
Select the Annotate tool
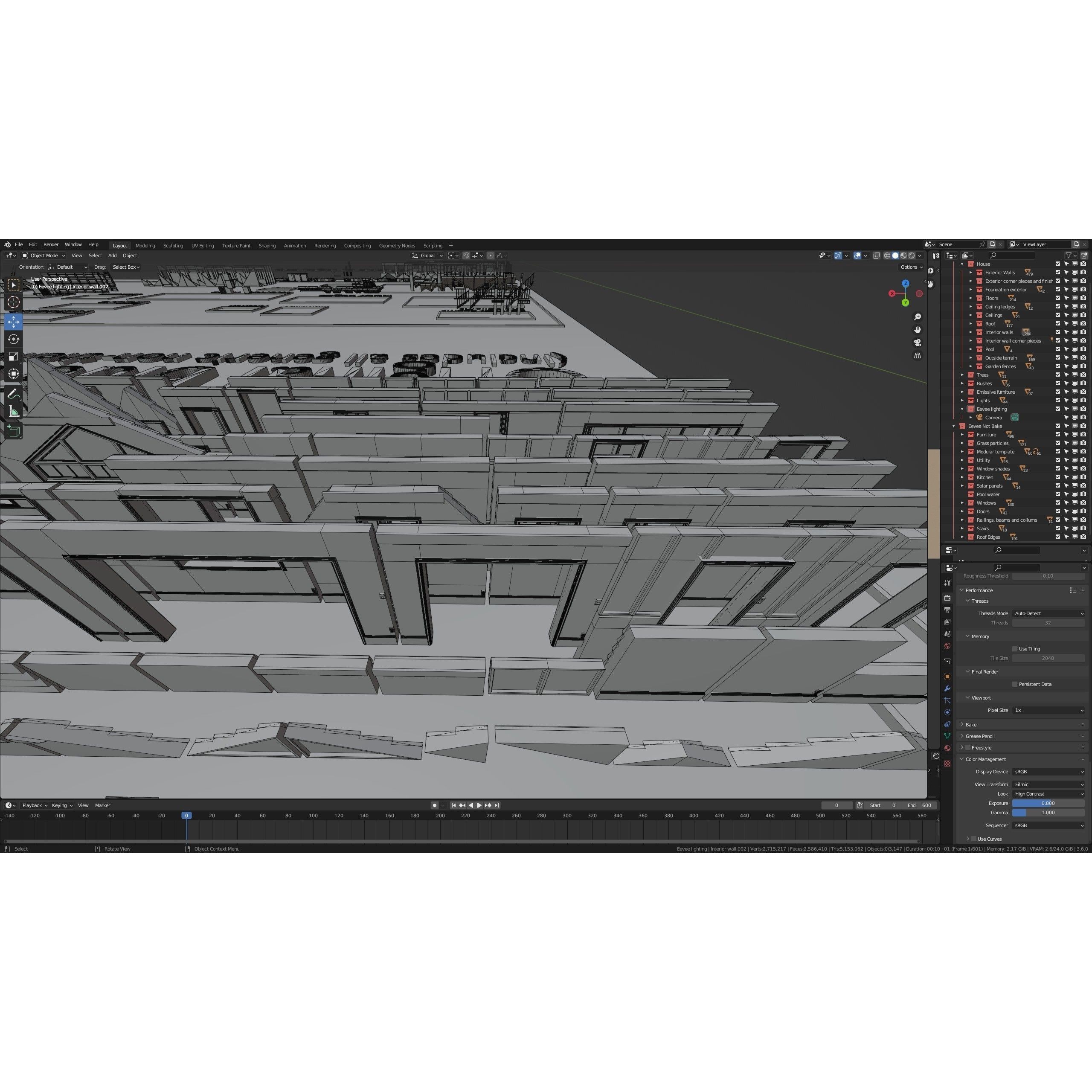click(x=14, y=393)
